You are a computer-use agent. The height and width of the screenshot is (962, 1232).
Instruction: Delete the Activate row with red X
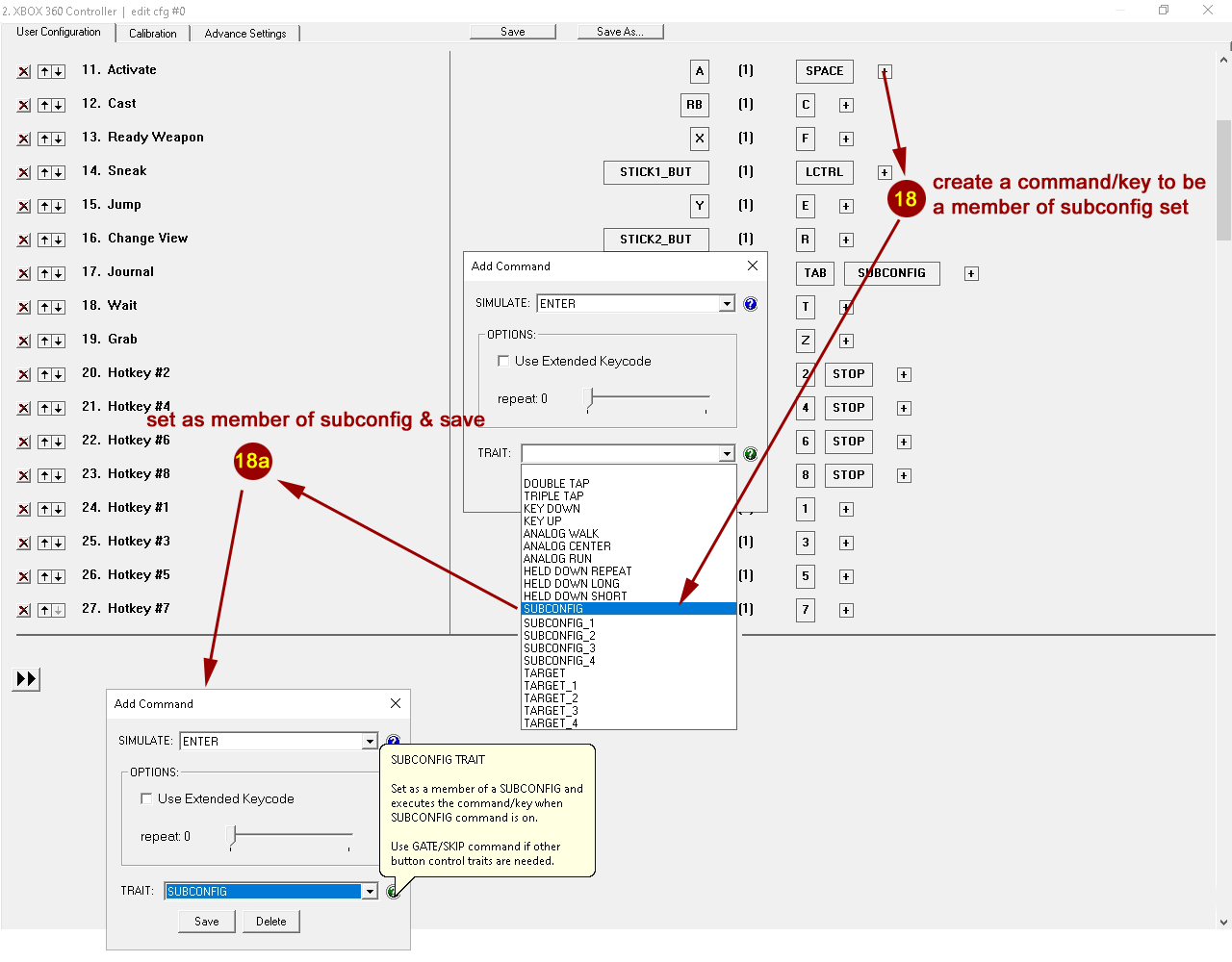pos(24,72)
